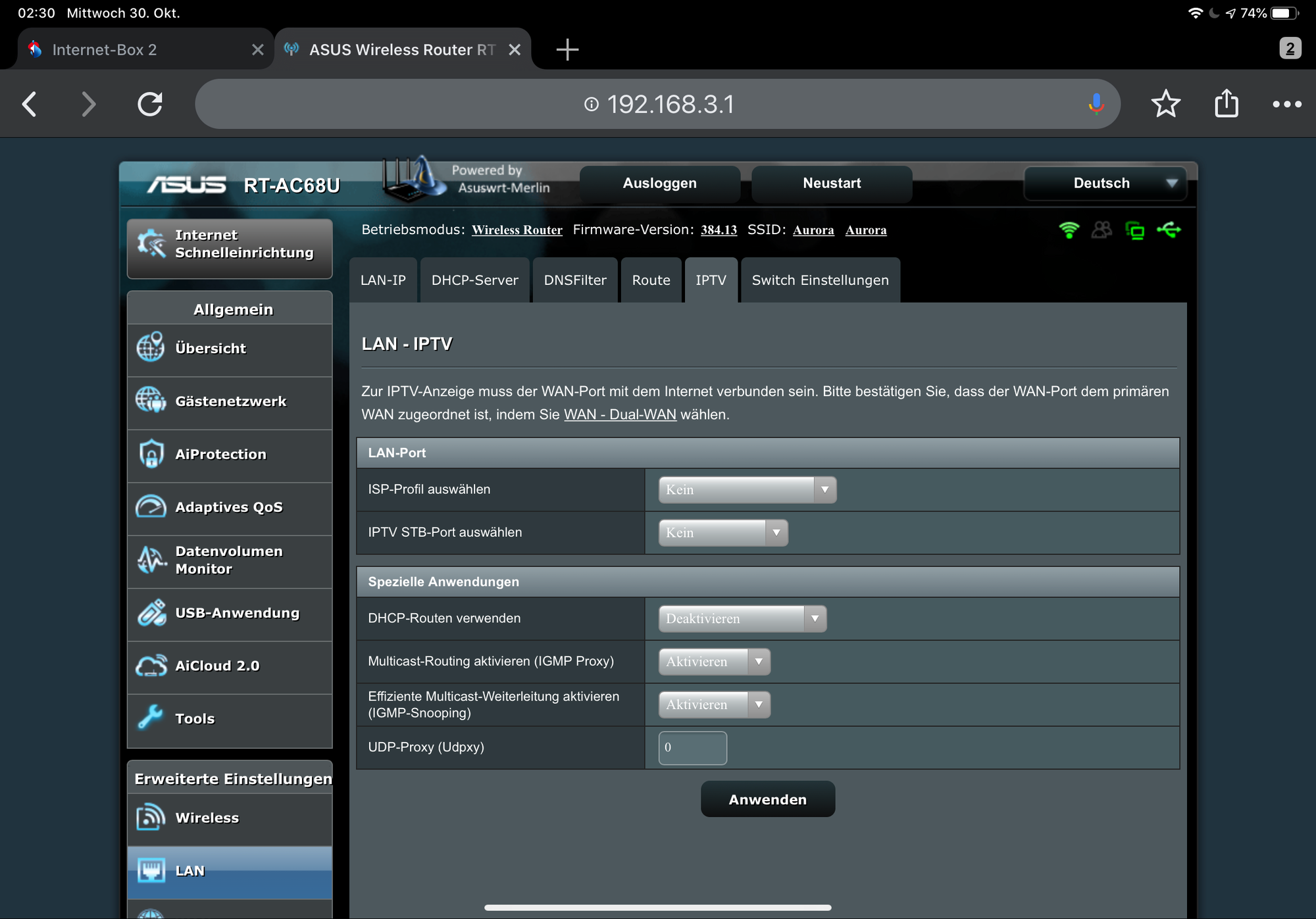Open Adaptives QoS page
1316x919 pixels.
[230, 508]
